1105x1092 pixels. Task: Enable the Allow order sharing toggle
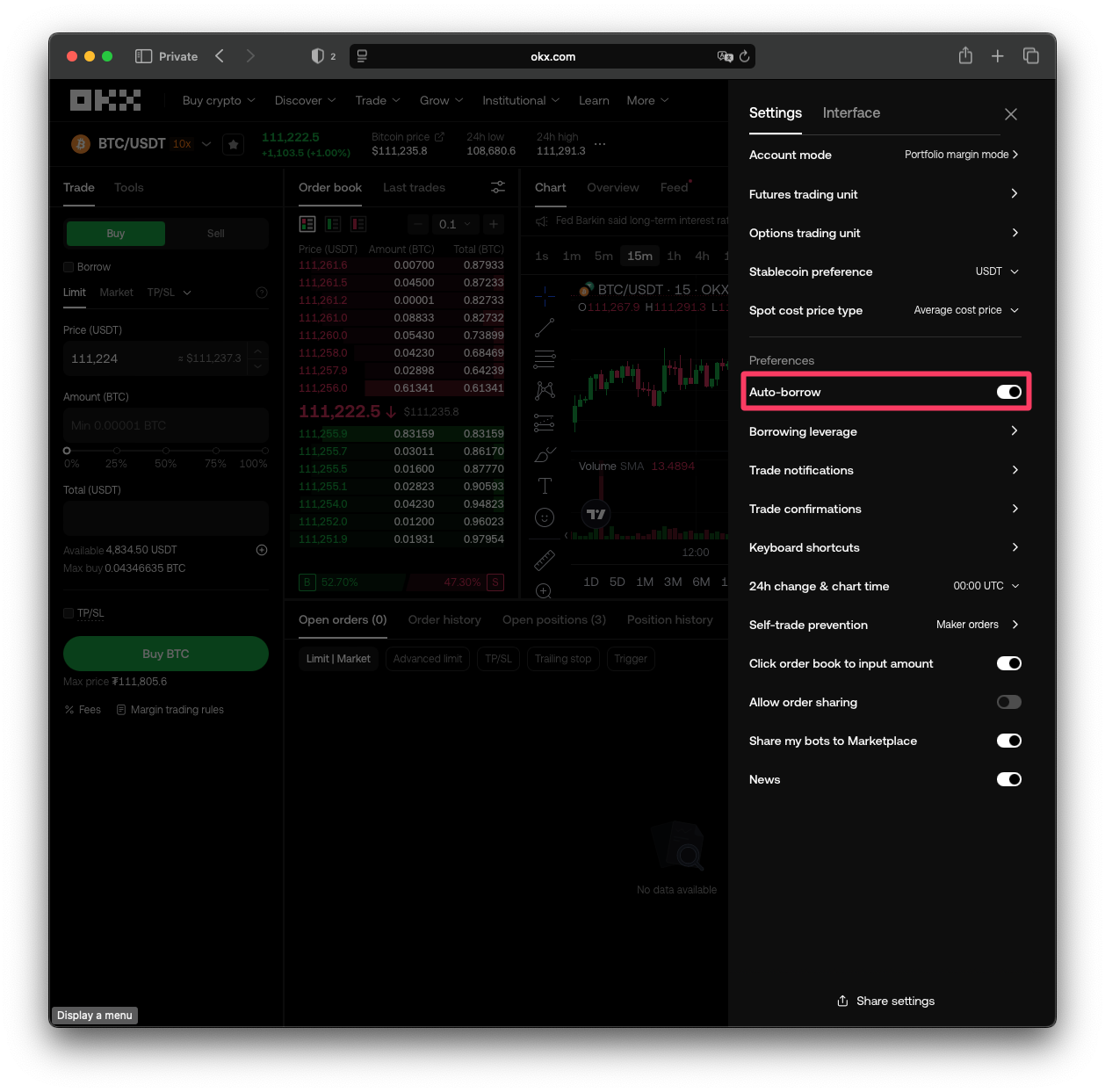[1008, 702]
